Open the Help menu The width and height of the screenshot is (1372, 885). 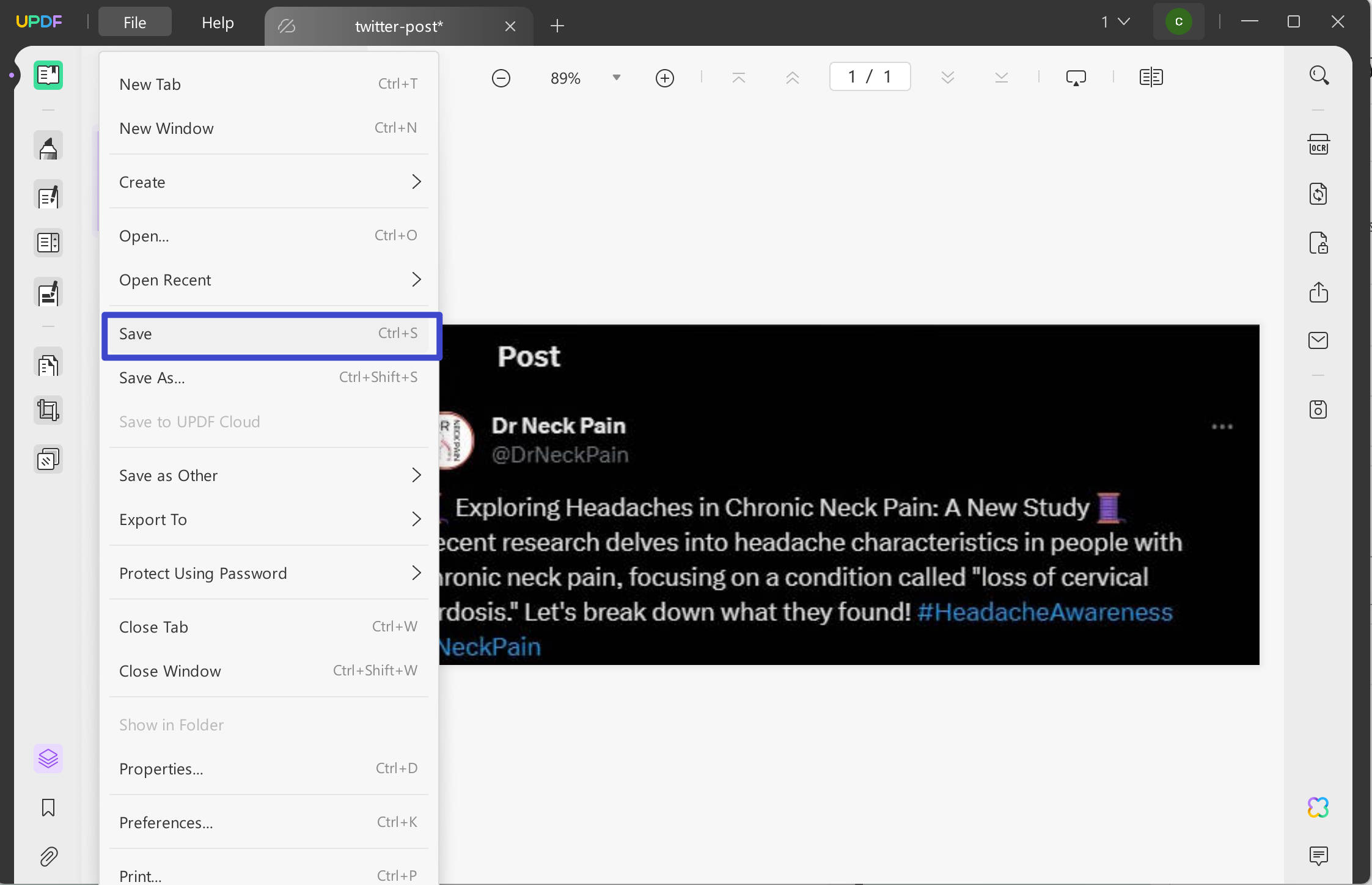click(218, 23)
